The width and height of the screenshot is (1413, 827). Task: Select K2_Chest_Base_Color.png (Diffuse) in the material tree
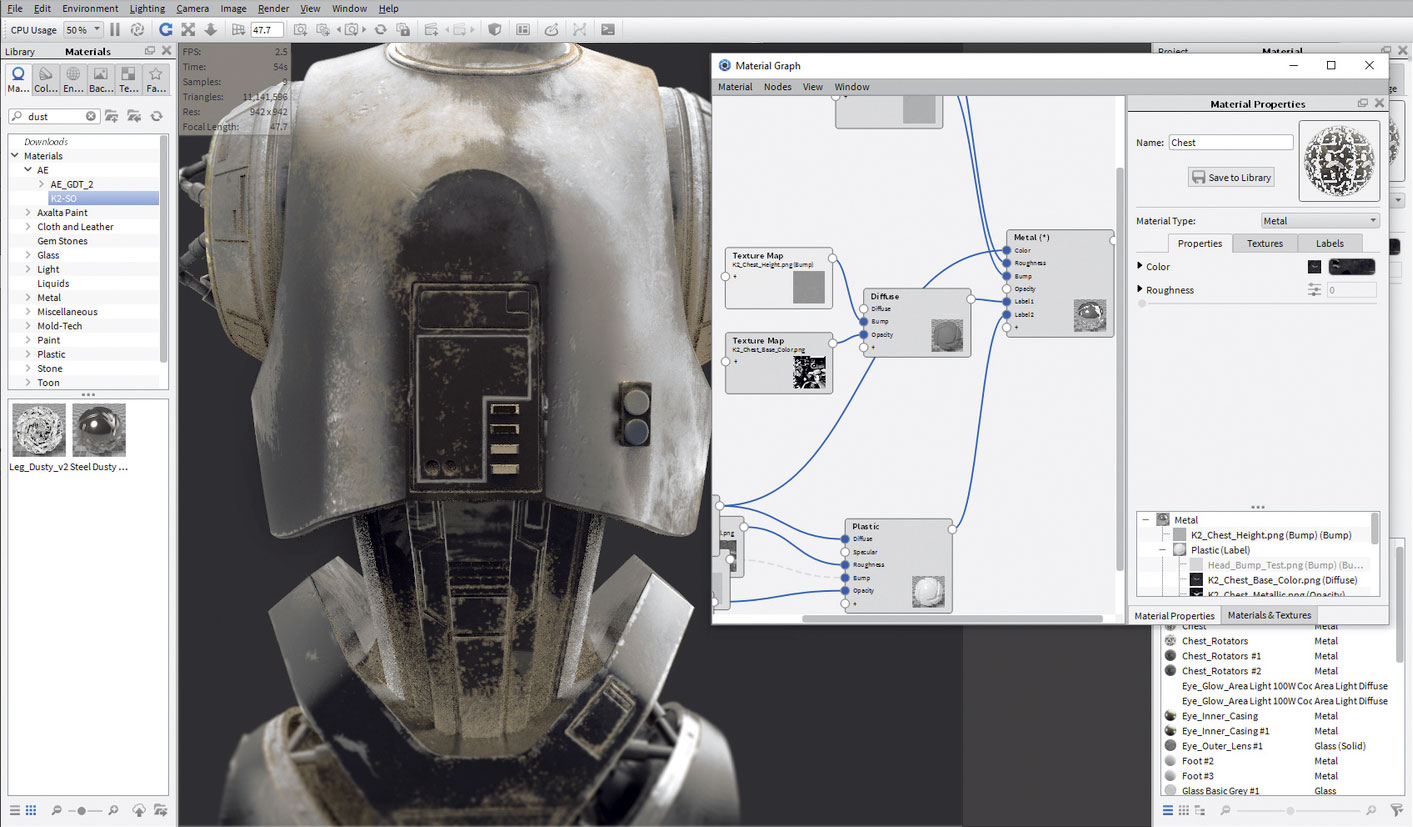(1282, 580)
